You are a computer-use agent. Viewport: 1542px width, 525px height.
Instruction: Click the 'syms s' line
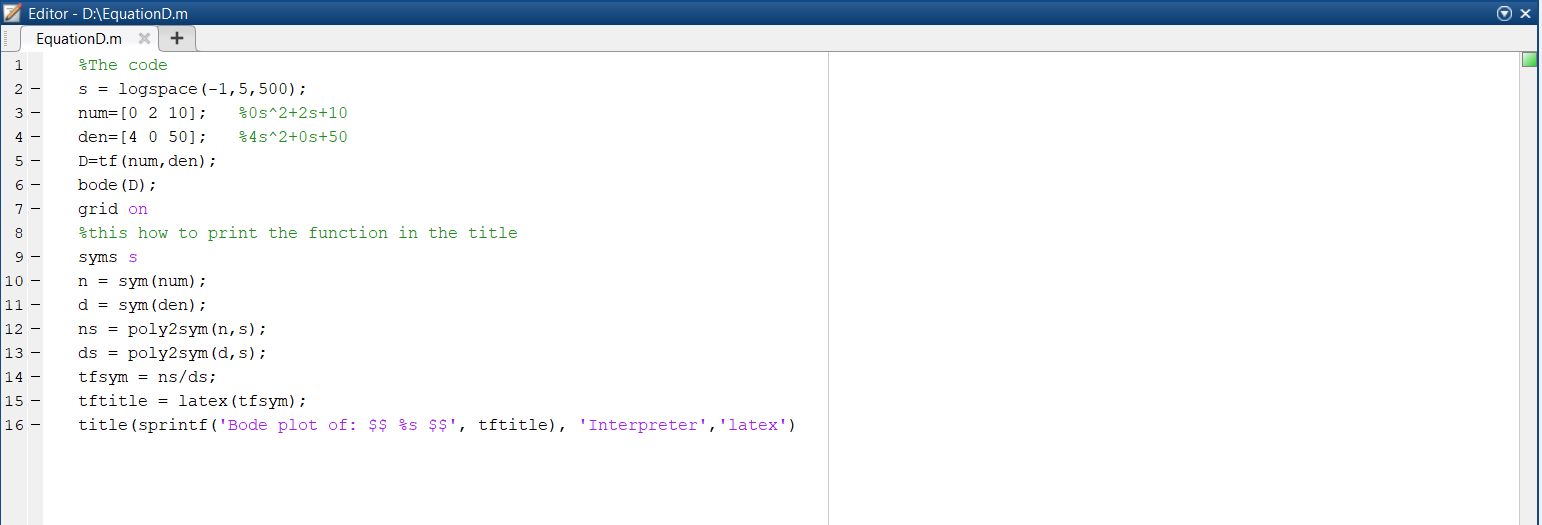click(108, 257)
